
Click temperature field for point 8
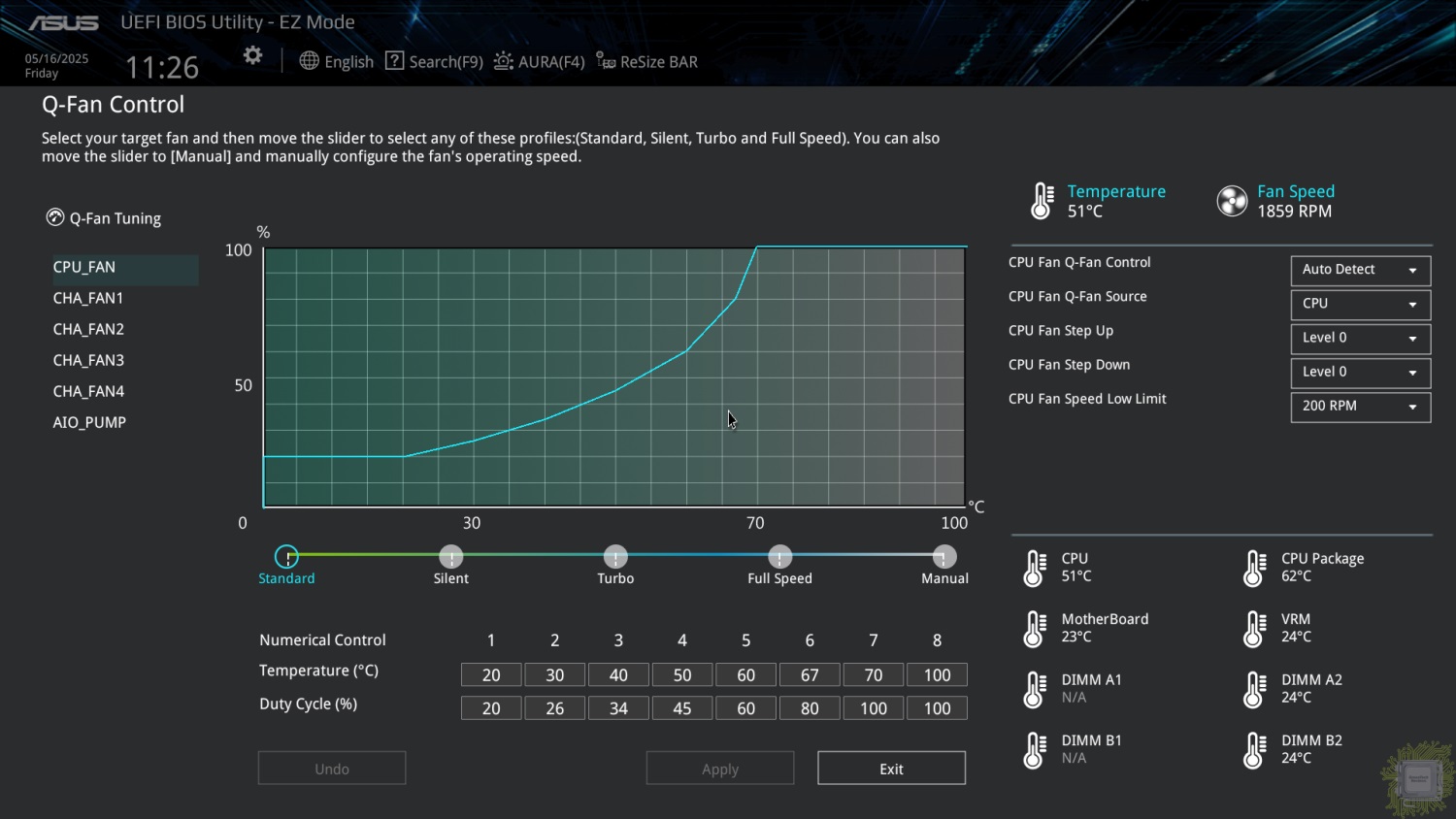pos(937,674)
